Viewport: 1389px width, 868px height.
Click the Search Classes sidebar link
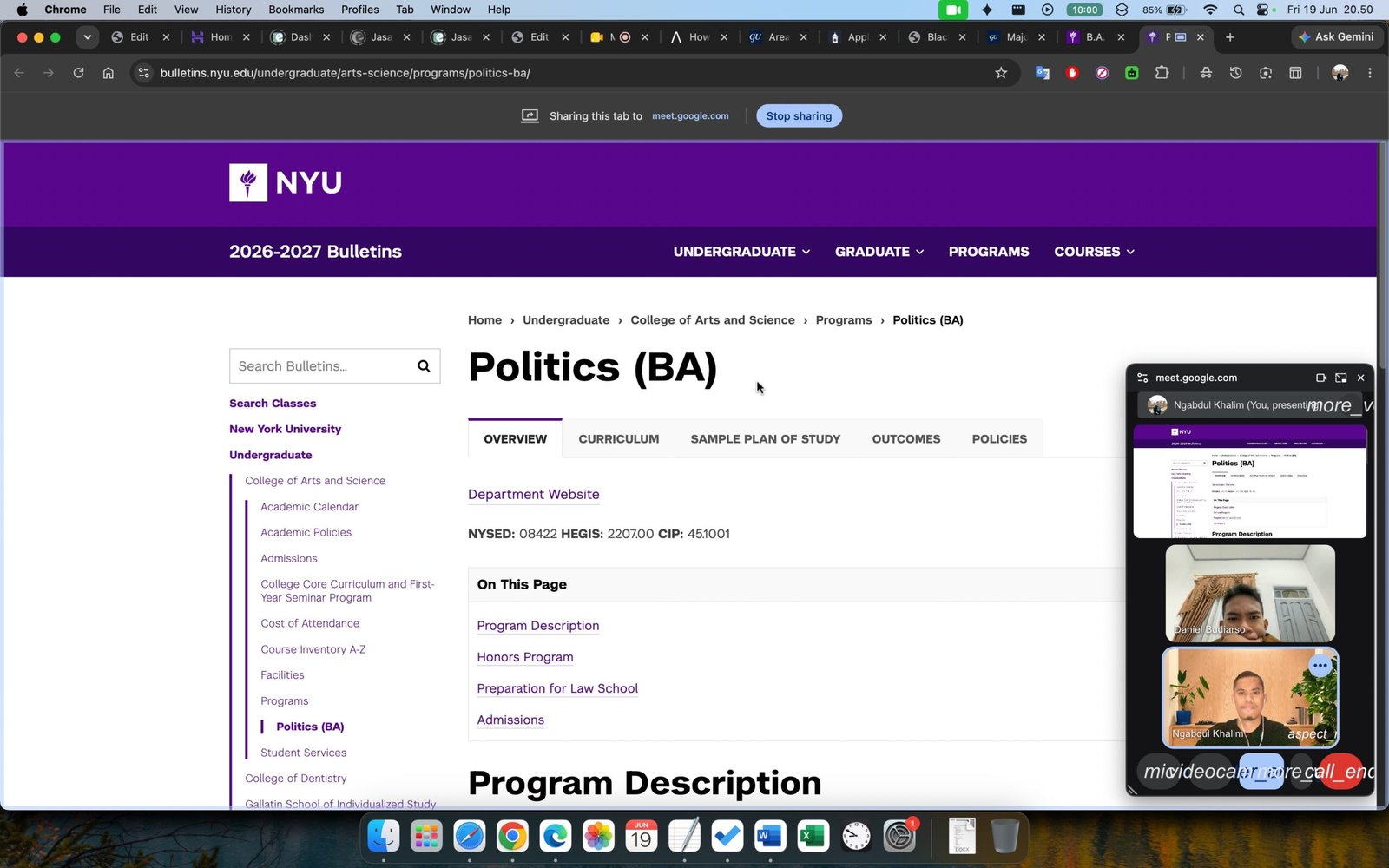pos(273,404)
